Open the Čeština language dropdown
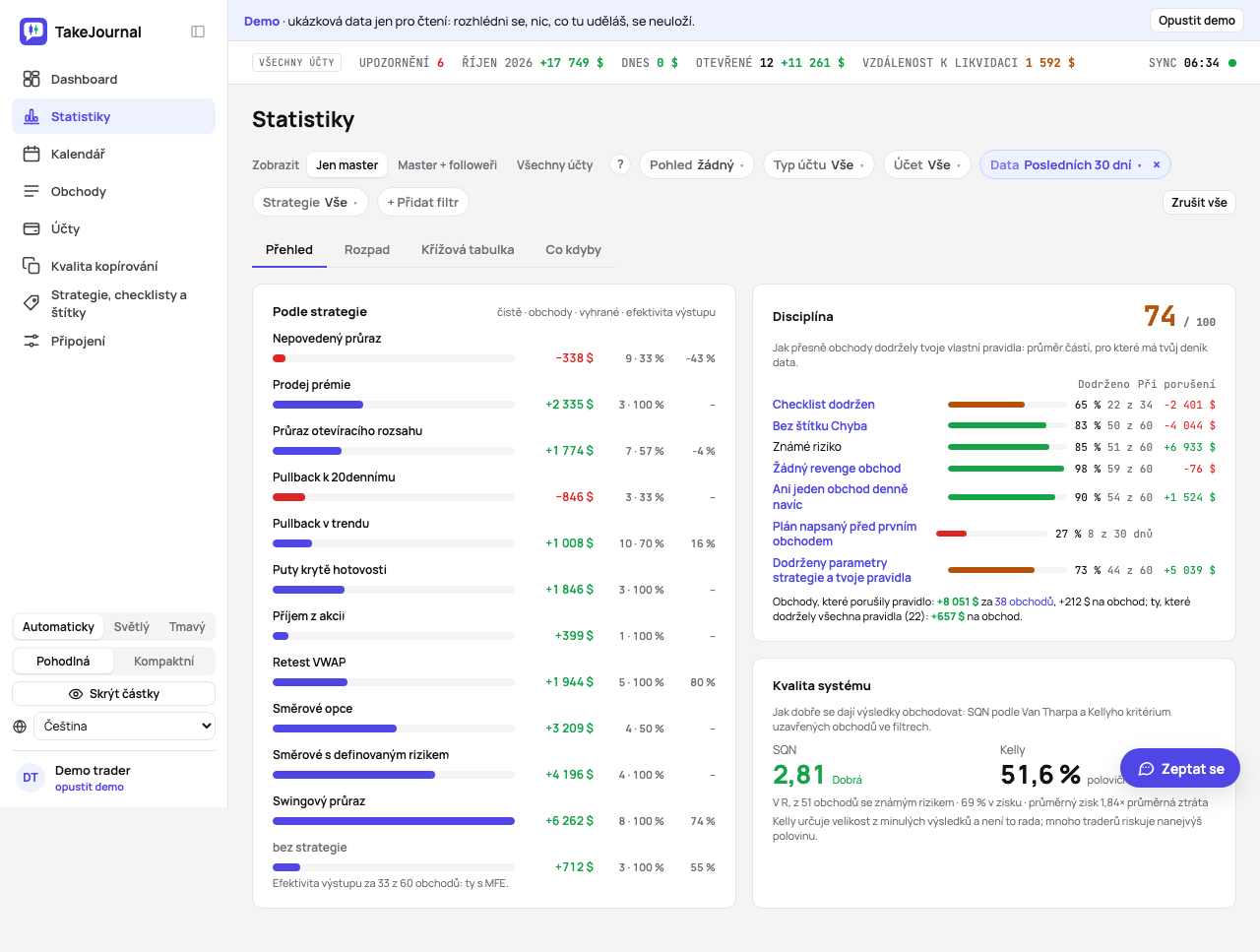1260x952 pixels. [x=125, y=727]
